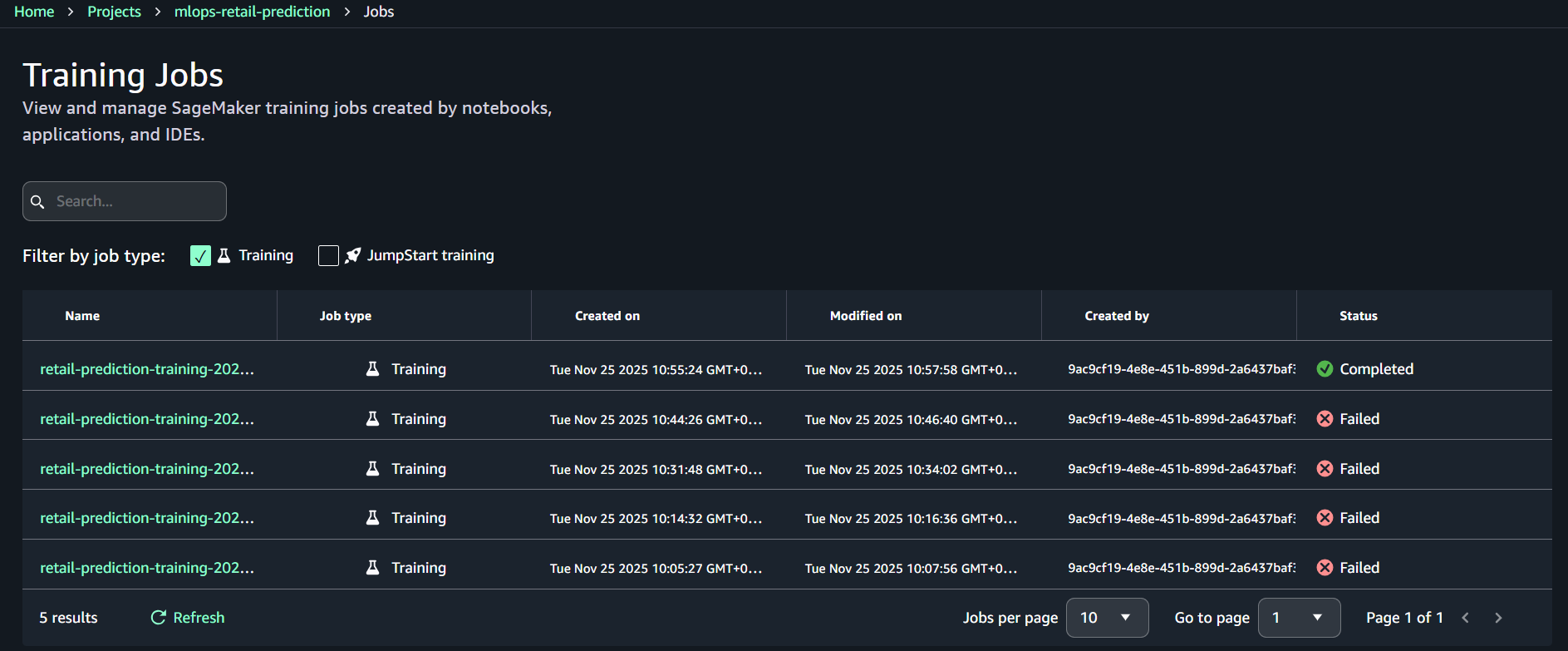Viewport: 1568px width, 651px height.
Task: Open the job created at 10:14:32
Action: (147, 518)
